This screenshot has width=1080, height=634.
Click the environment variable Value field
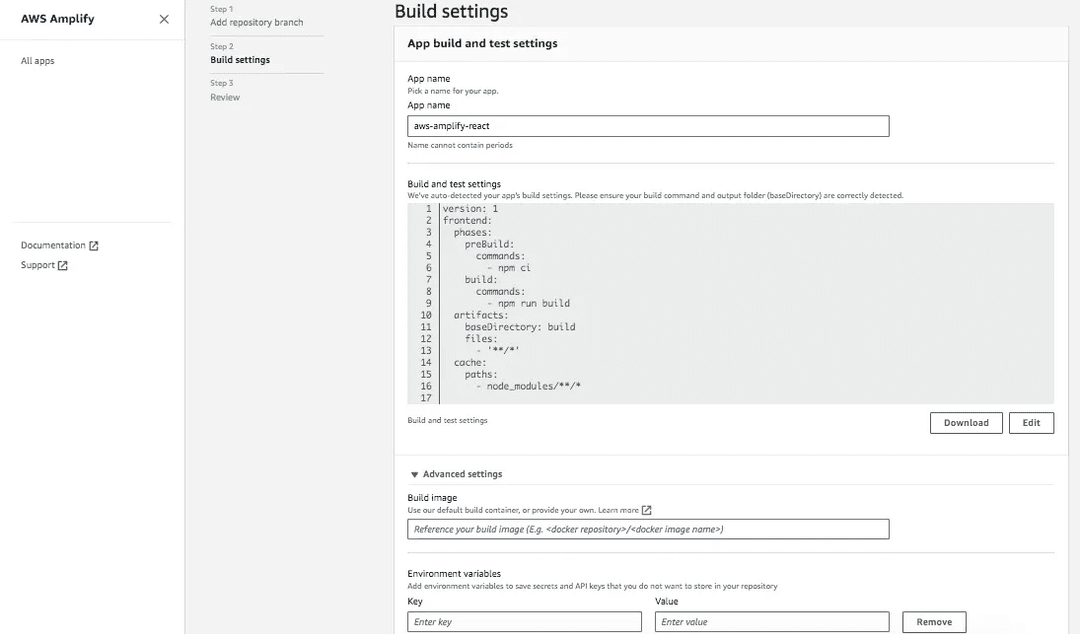(771, 622)
